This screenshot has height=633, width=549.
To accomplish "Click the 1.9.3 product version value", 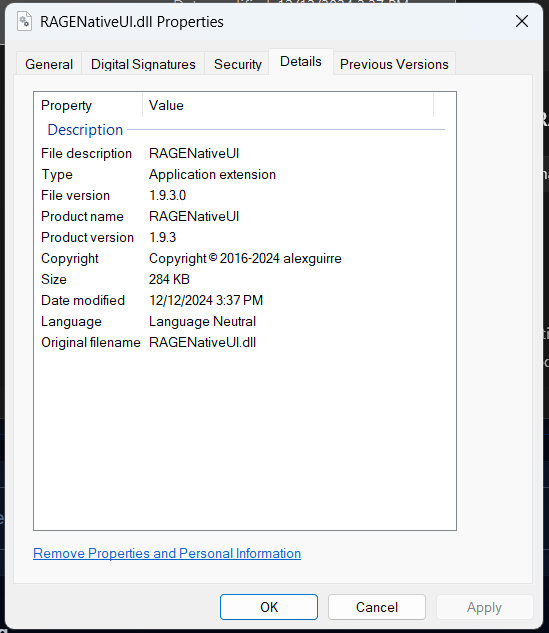I will click(163, 237).
